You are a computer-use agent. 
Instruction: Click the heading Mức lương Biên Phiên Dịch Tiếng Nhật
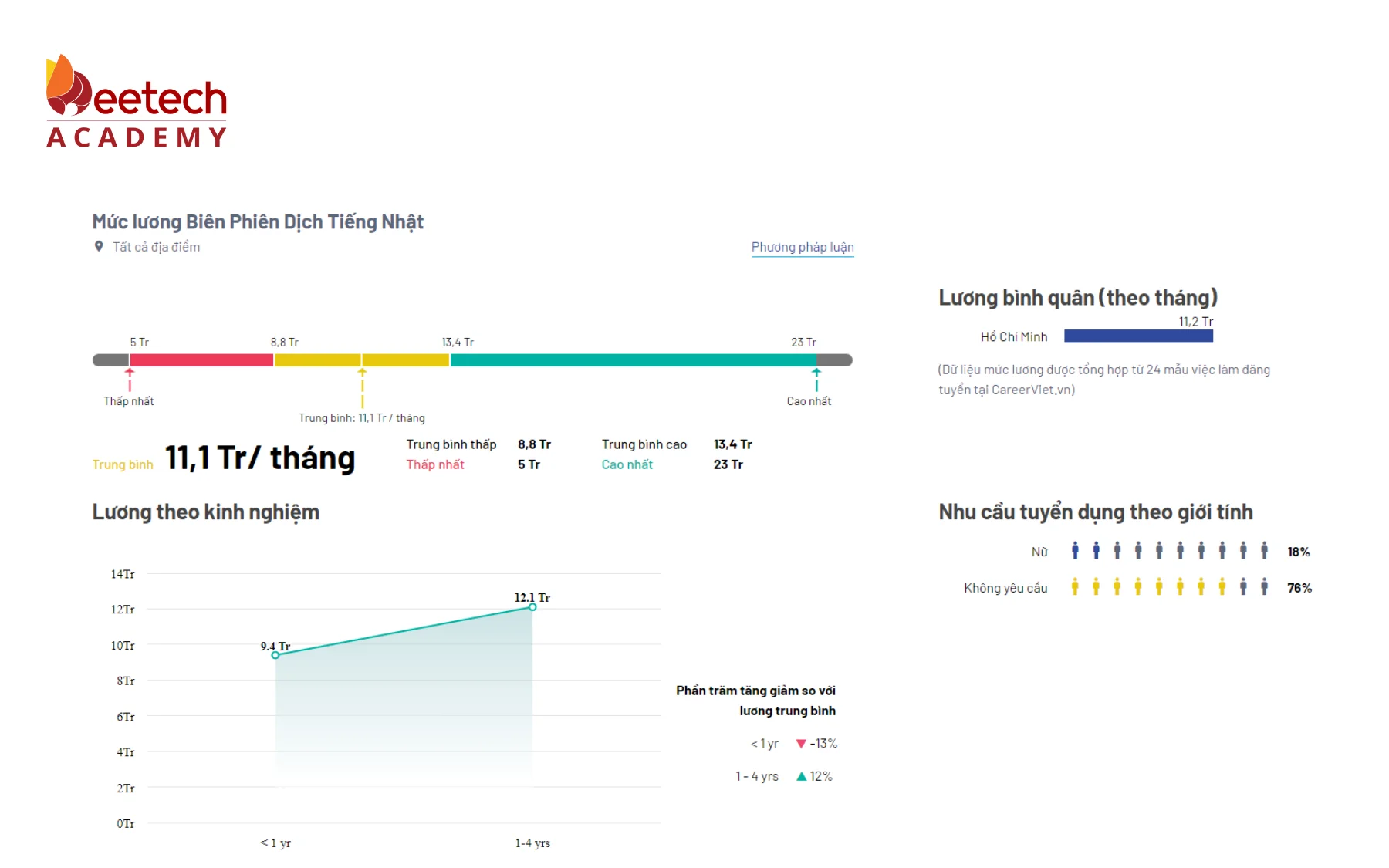pos(258,222)
